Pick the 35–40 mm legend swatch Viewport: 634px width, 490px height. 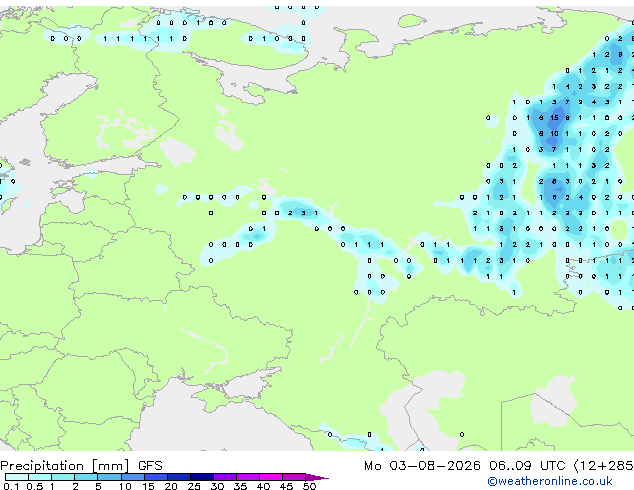[x=248, y=477]
